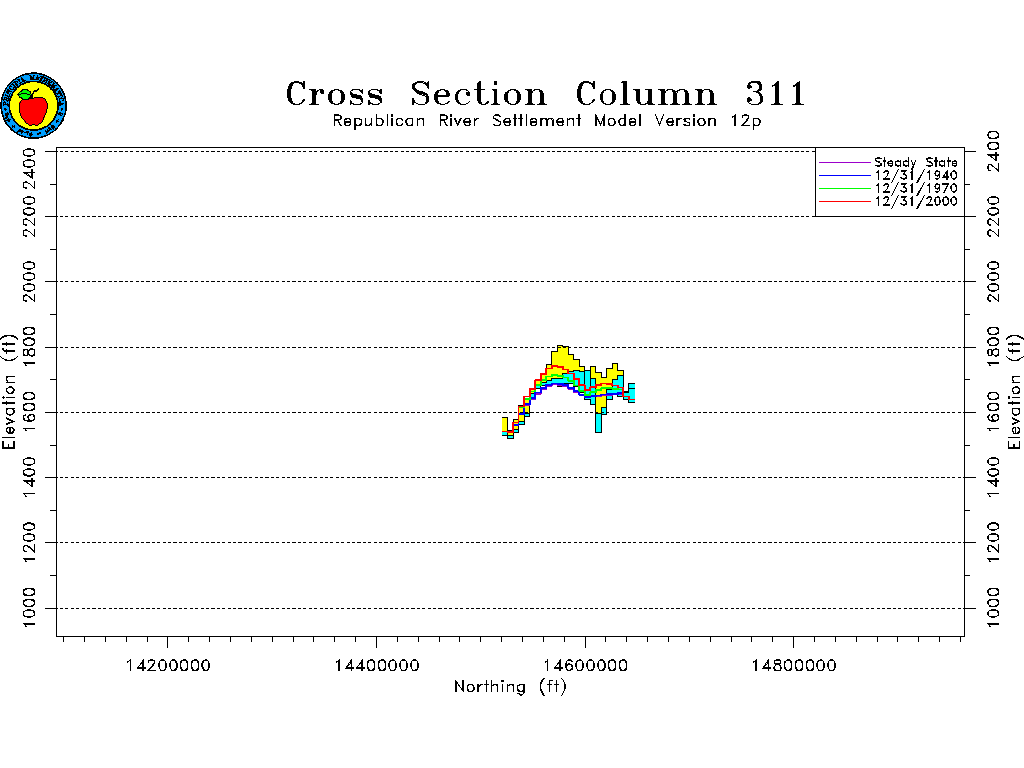
Task: Click the green 12/31/1970 legend line
Action: (844, 188)
